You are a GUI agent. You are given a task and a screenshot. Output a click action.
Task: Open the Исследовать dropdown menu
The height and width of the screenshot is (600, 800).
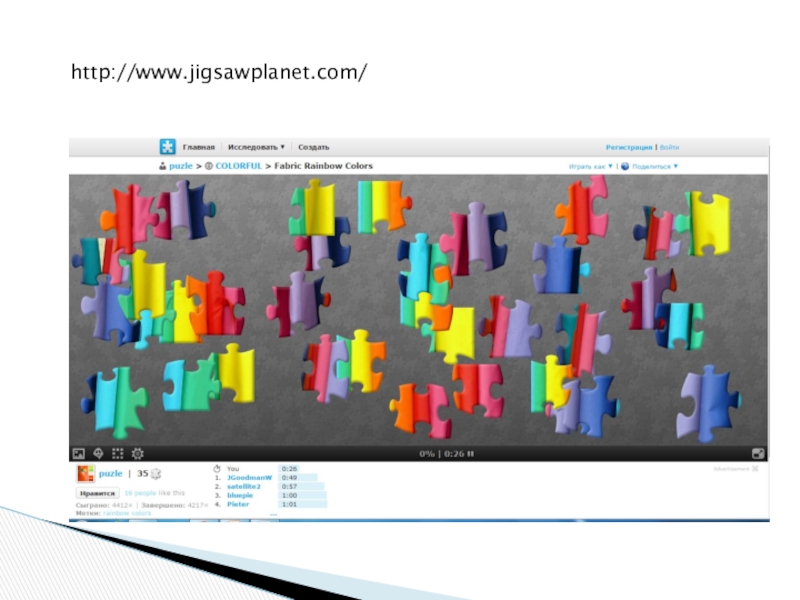click(254, 147)
